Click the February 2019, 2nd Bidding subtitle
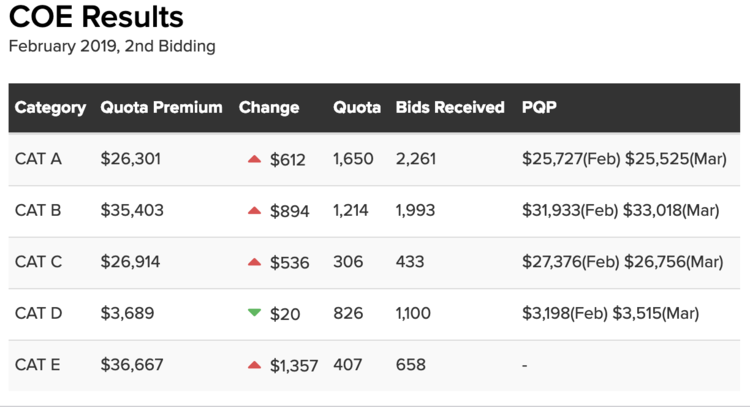Screen dimensions: 750x407 pyautogui.click(x=112, y=46)
